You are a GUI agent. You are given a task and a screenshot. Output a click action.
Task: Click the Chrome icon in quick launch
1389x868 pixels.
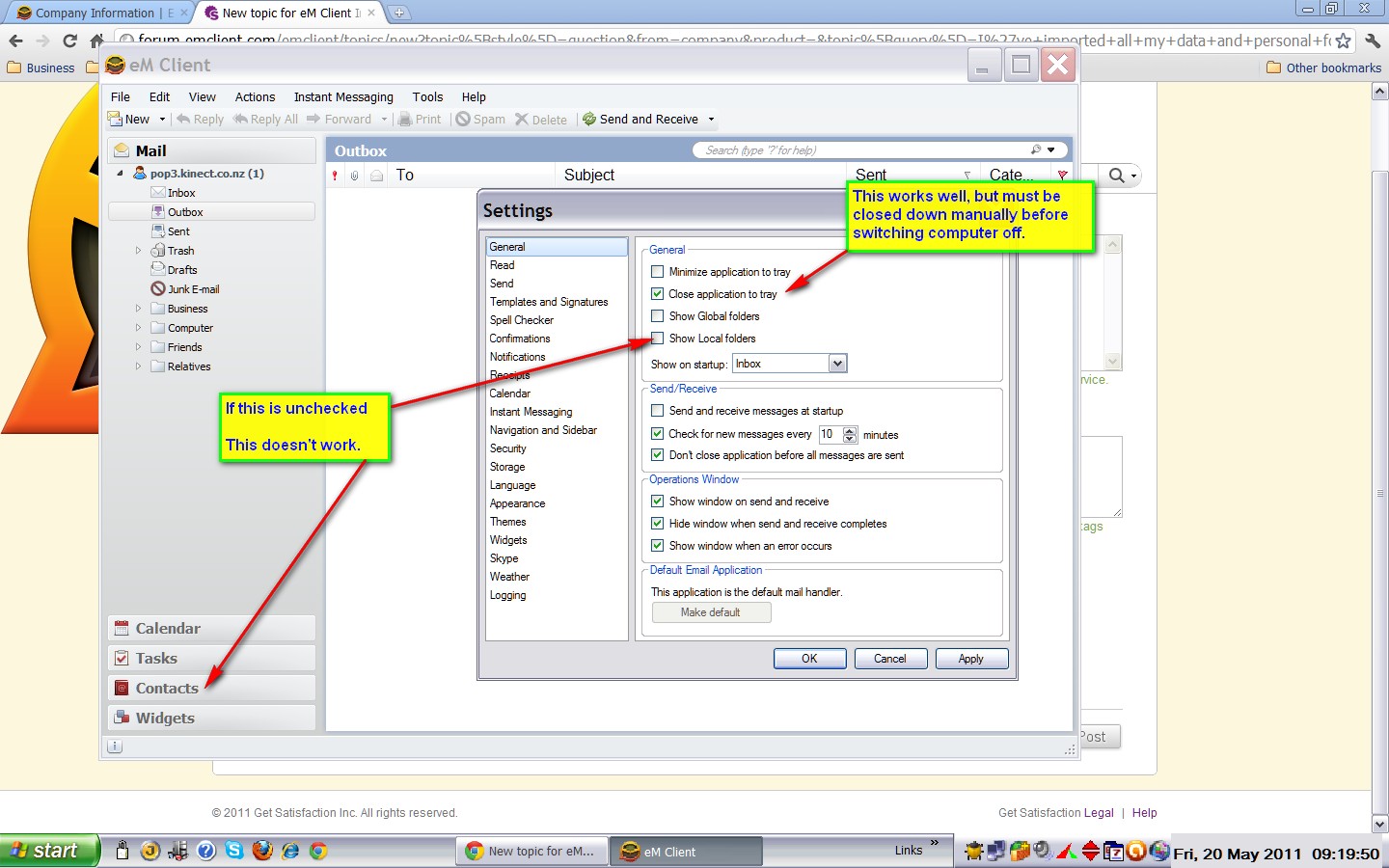(318, 850)
